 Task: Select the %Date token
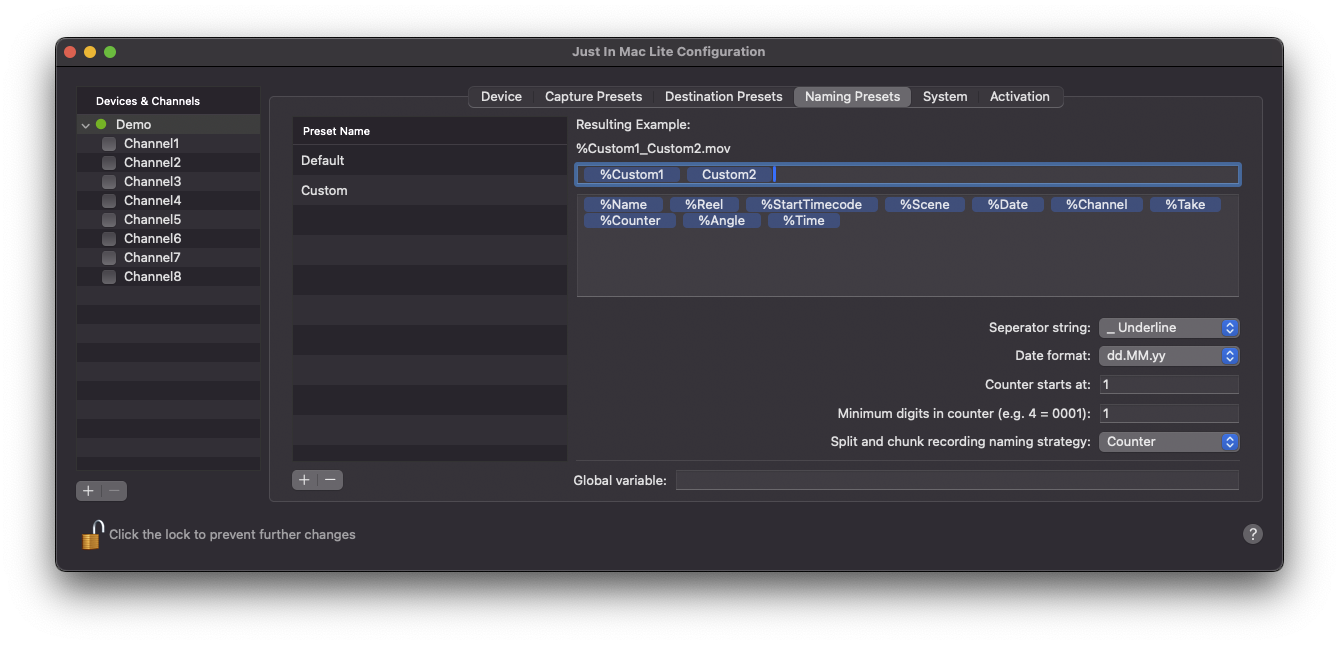pos(1007,204)
